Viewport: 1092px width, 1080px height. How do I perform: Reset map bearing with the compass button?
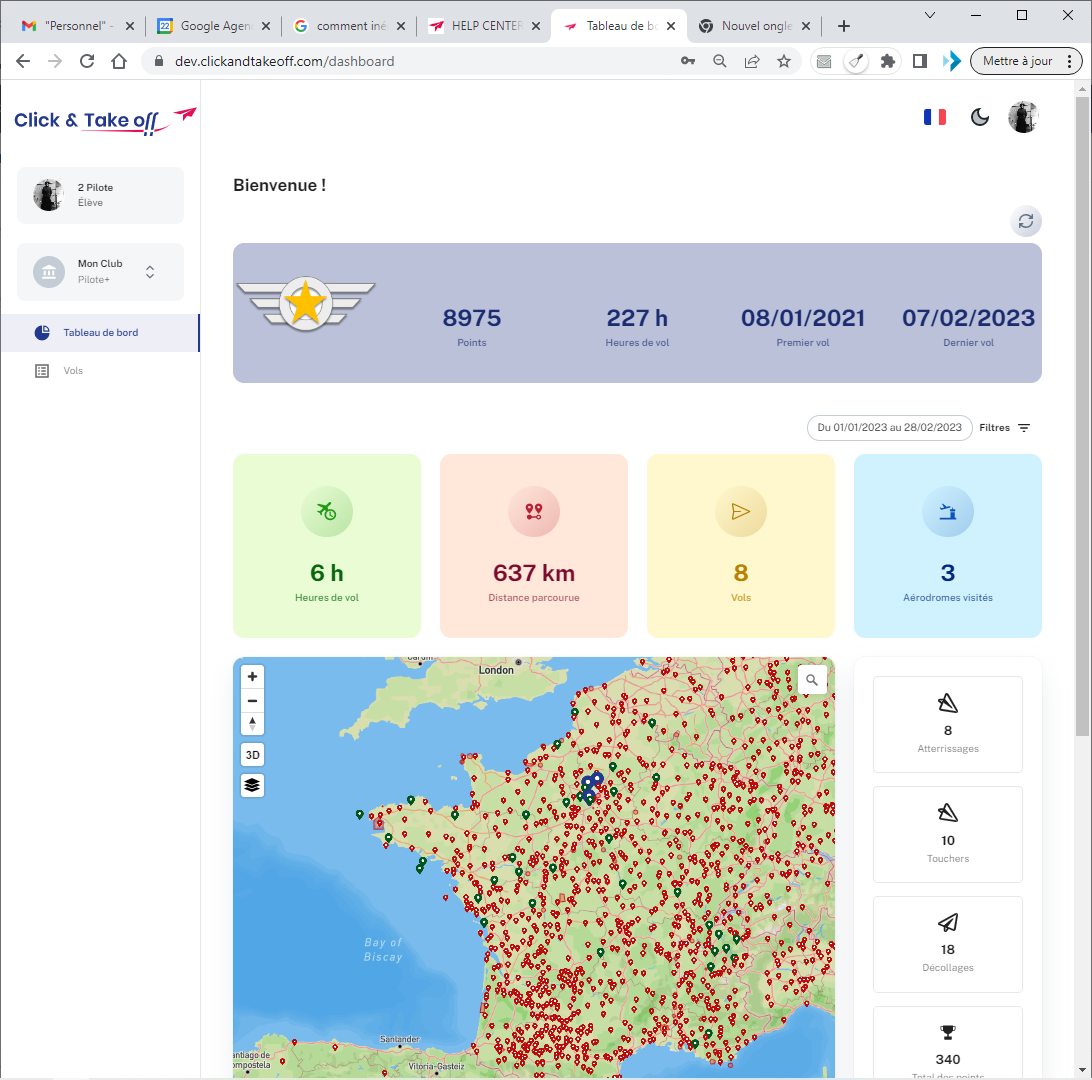pos(252,723)
